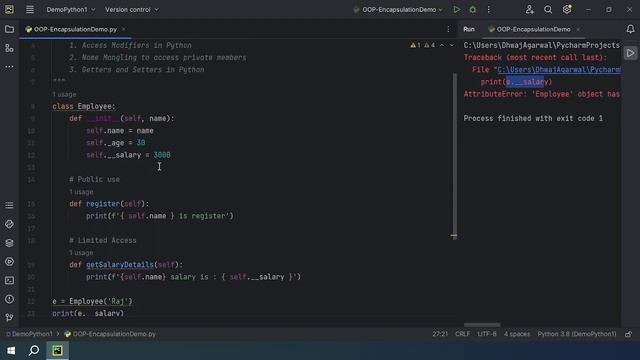Open Code With Me user icon

529,9
